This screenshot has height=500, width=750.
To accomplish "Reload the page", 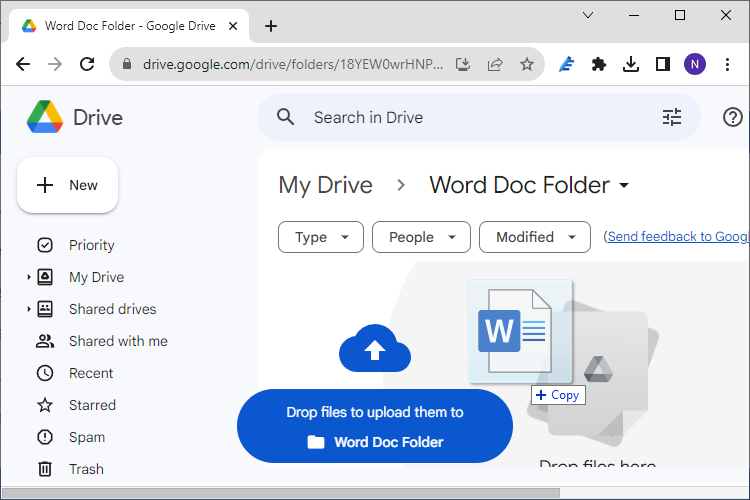I will click(x=87, y=64).
